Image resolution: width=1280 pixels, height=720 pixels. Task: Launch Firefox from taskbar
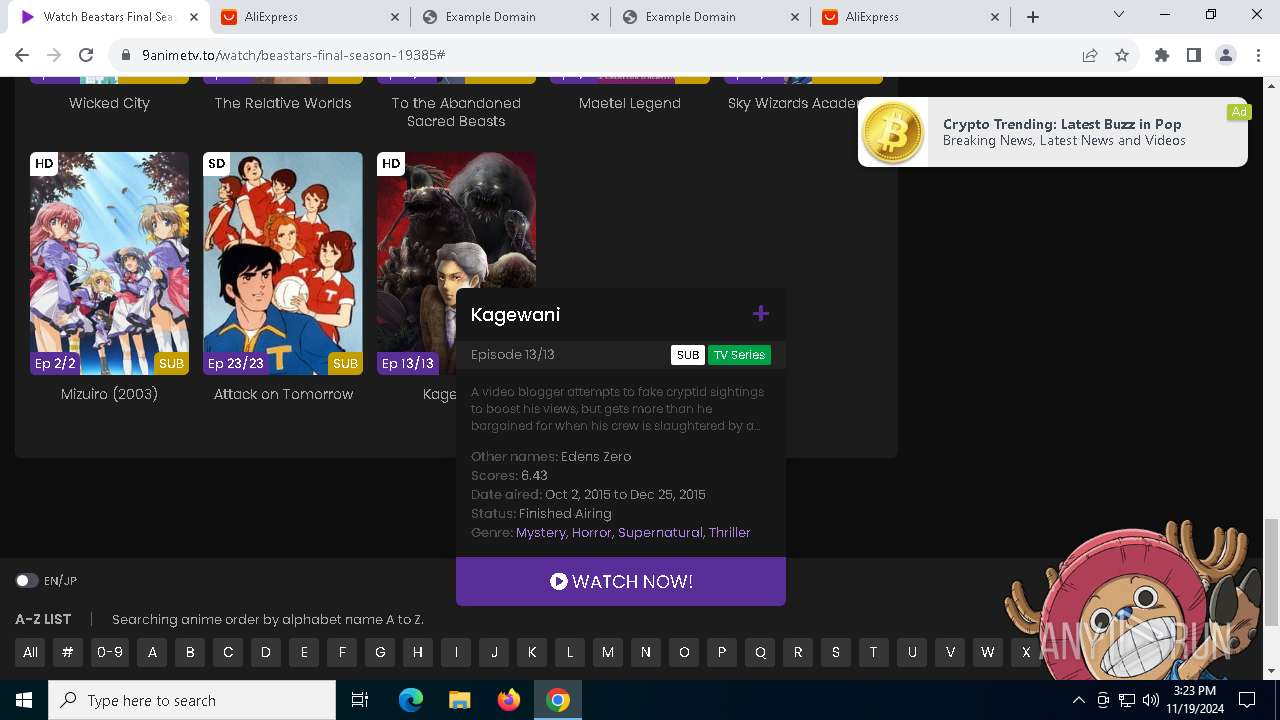tap(509, 700)
